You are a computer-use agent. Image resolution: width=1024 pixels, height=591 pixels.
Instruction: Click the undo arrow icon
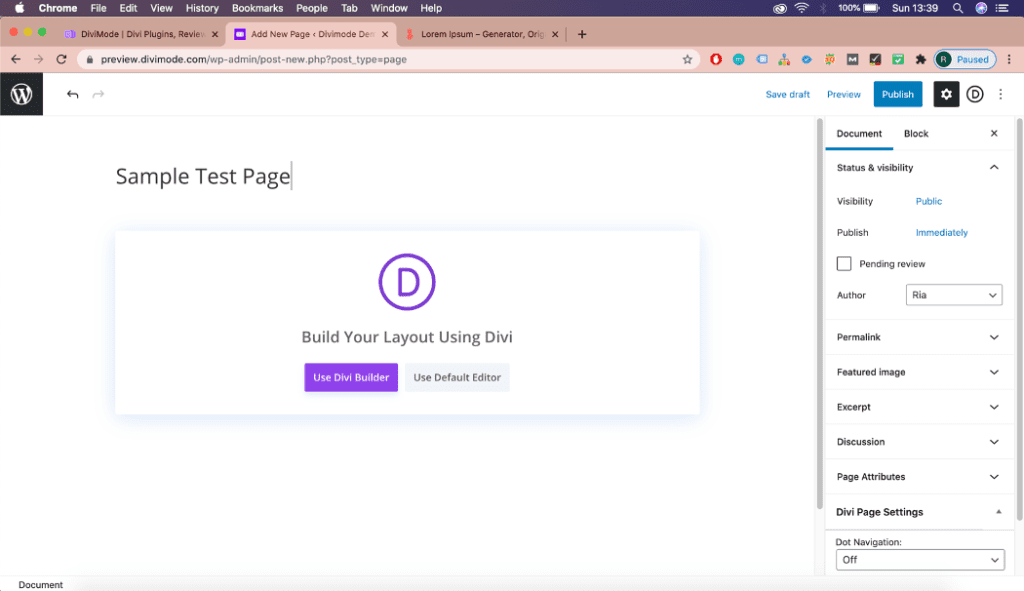click(73, 94)
